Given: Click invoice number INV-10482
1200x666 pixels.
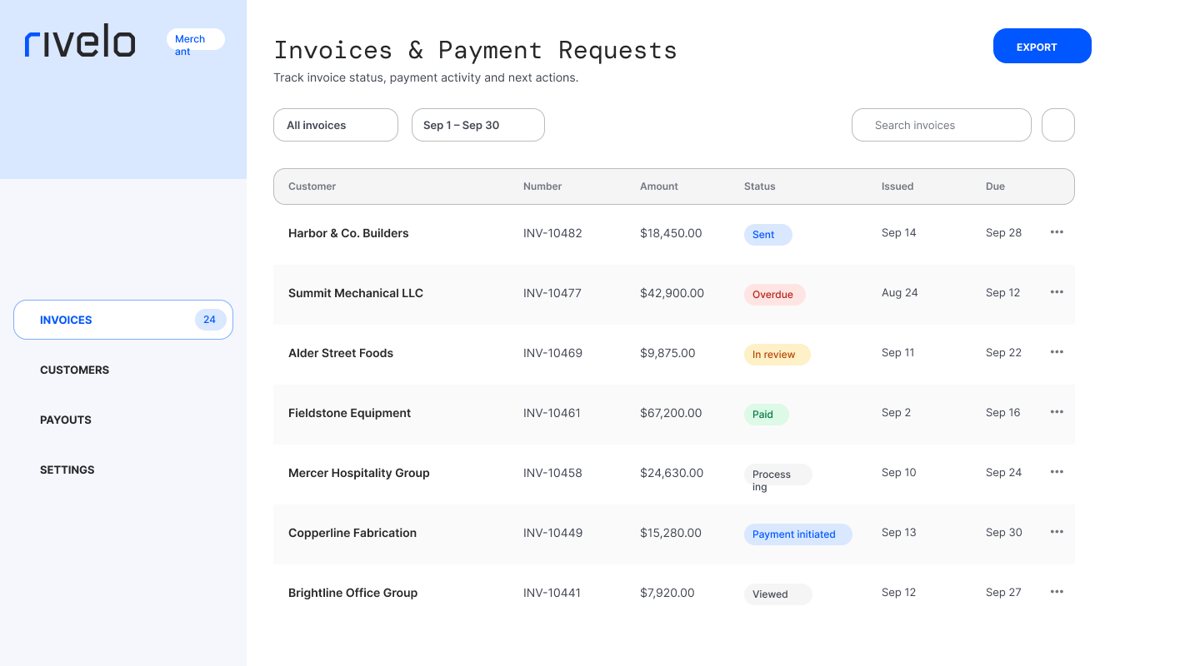Looking at the screenshot, I should pos(552,233).
